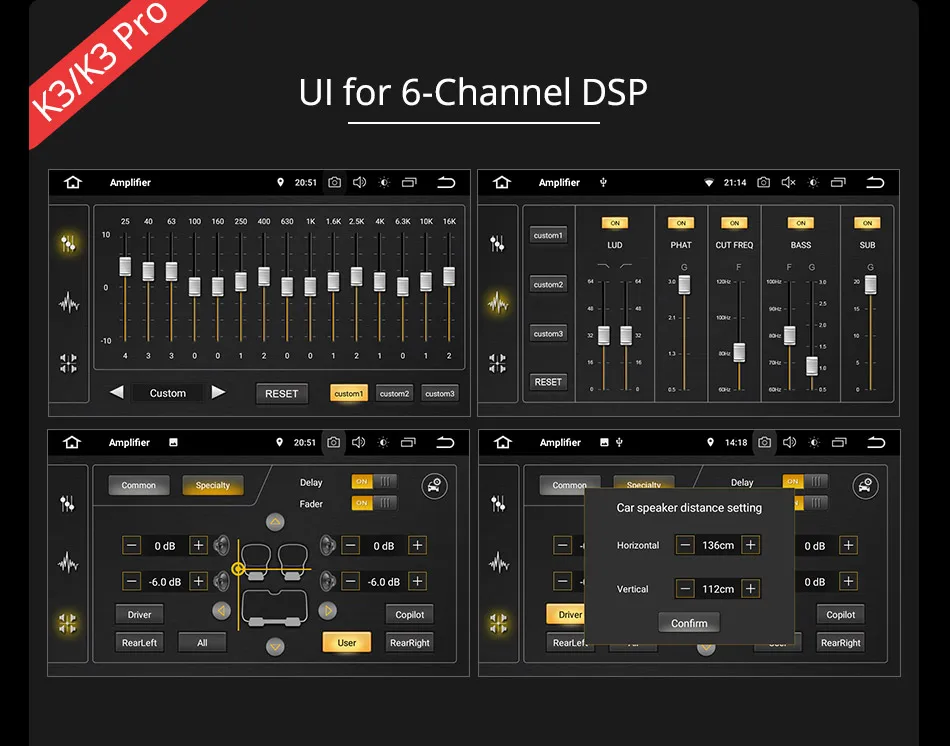Toggle Delay switch in bottom-right screen
Screen dimensions: 950x746
(805, 482)
